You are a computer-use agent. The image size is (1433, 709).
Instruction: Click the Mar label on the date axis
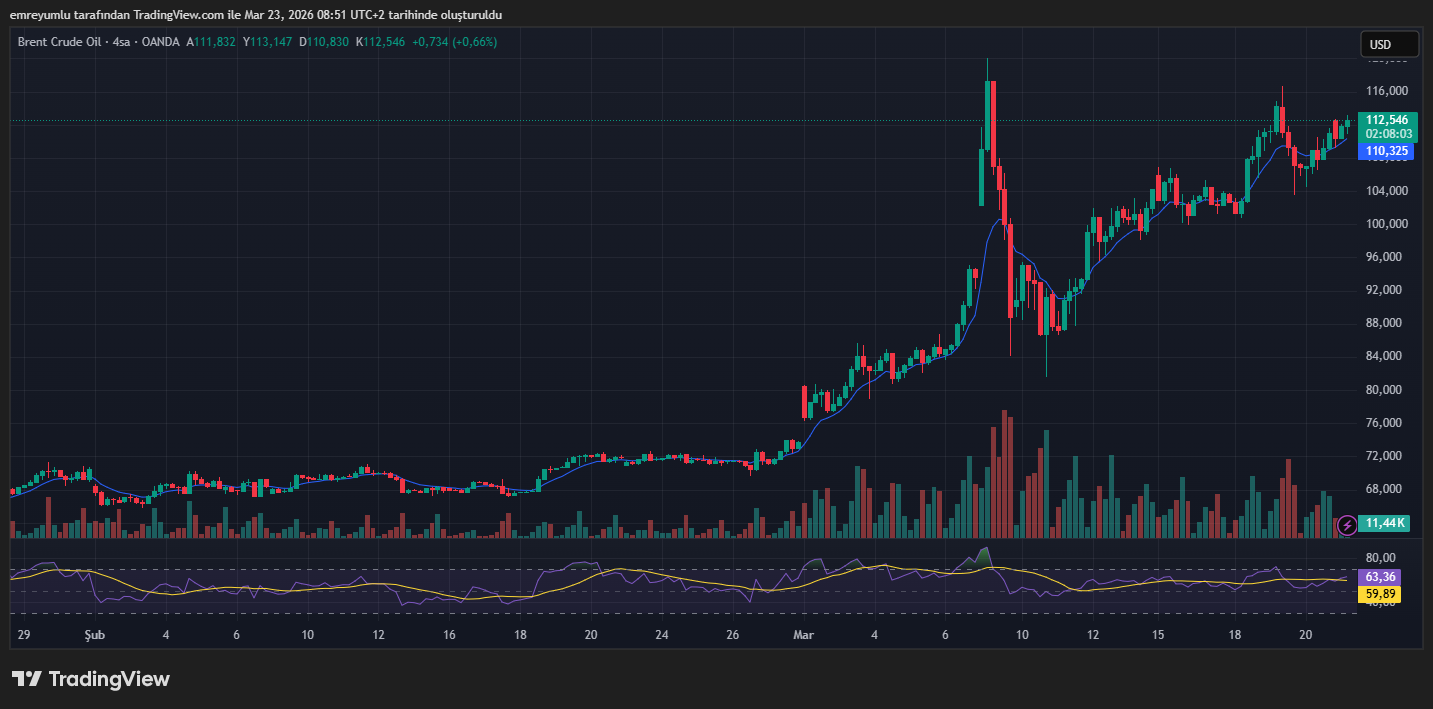click(803, 635)
